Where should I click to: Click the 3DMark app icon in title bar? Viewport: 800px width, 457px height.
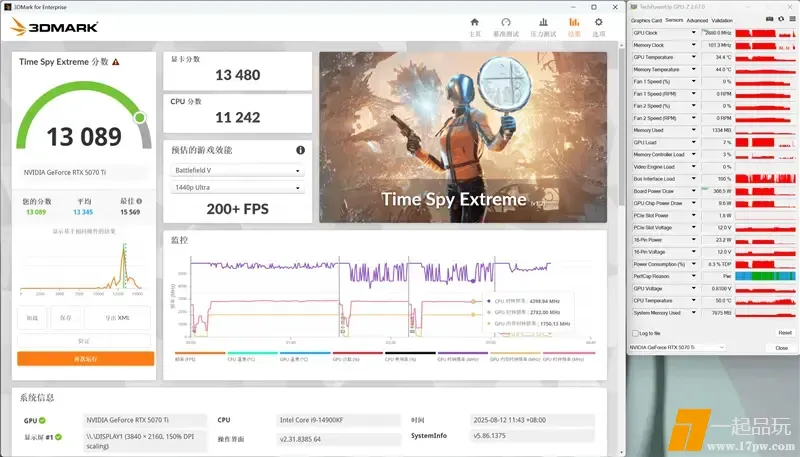click(x=7, y=7)
